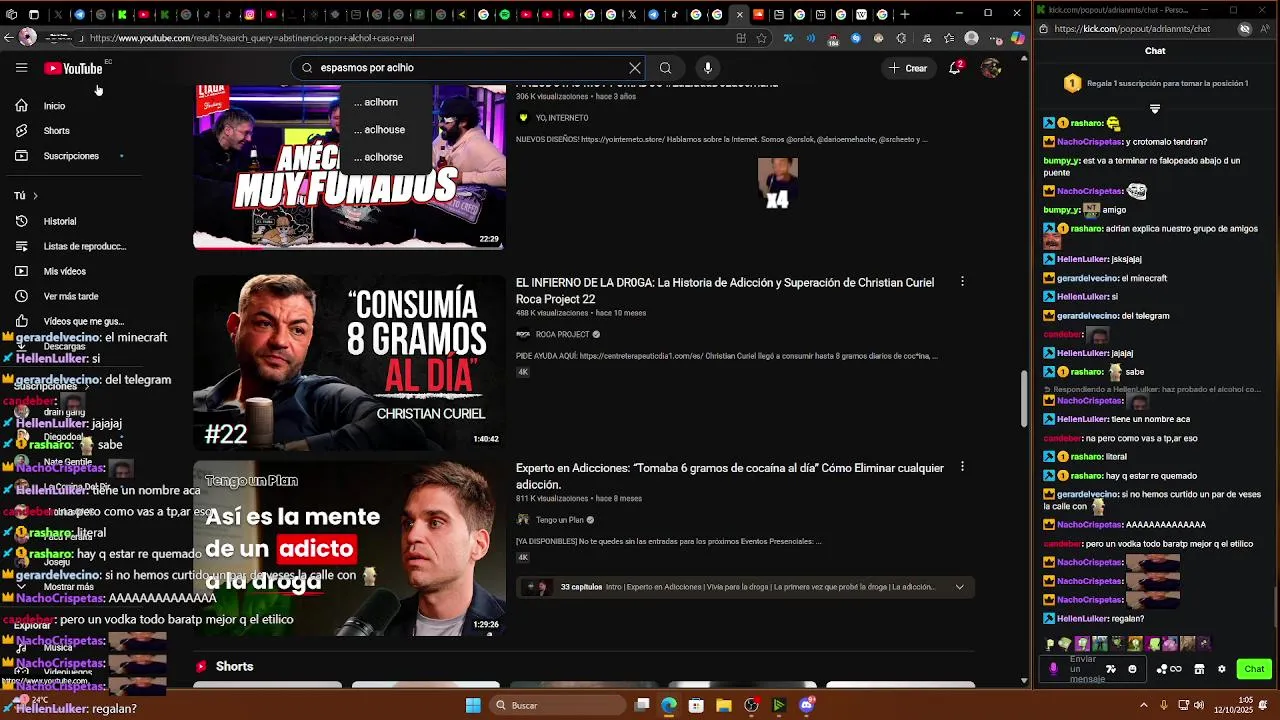Open the 'Anécdotas muy fumados' thumbnail
The width and height of the screenshot is (1280, 720).
click(x=349, y=166)
